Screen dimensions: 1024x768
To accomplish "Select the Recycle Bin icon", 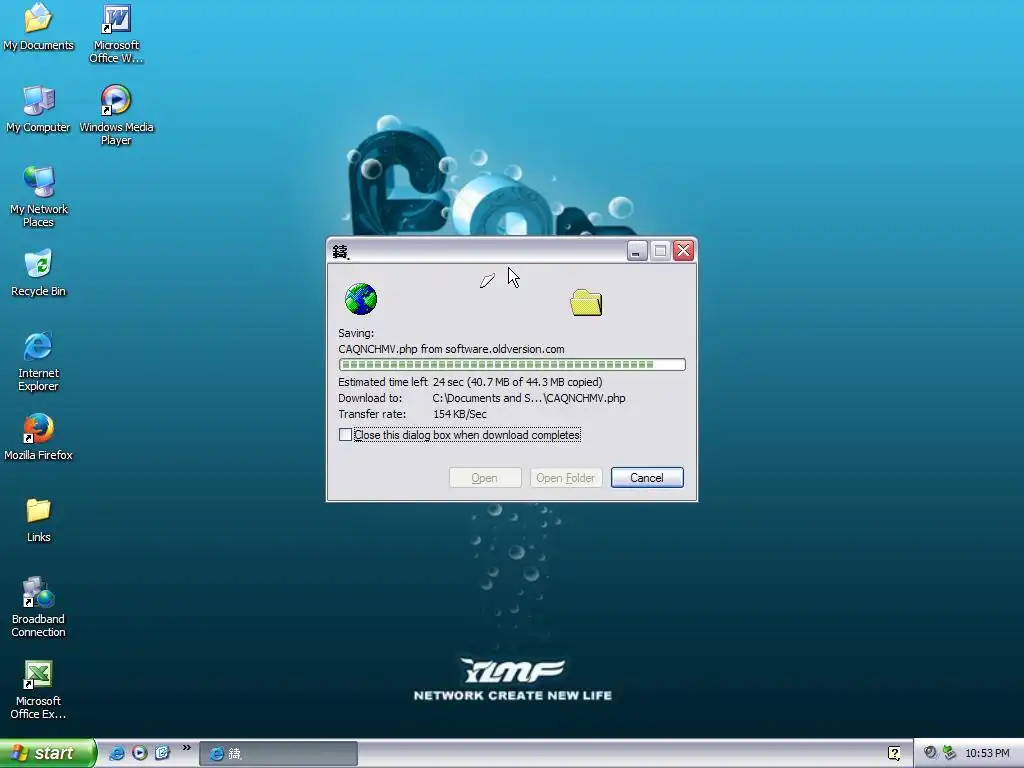I will (x=38, y=273).
